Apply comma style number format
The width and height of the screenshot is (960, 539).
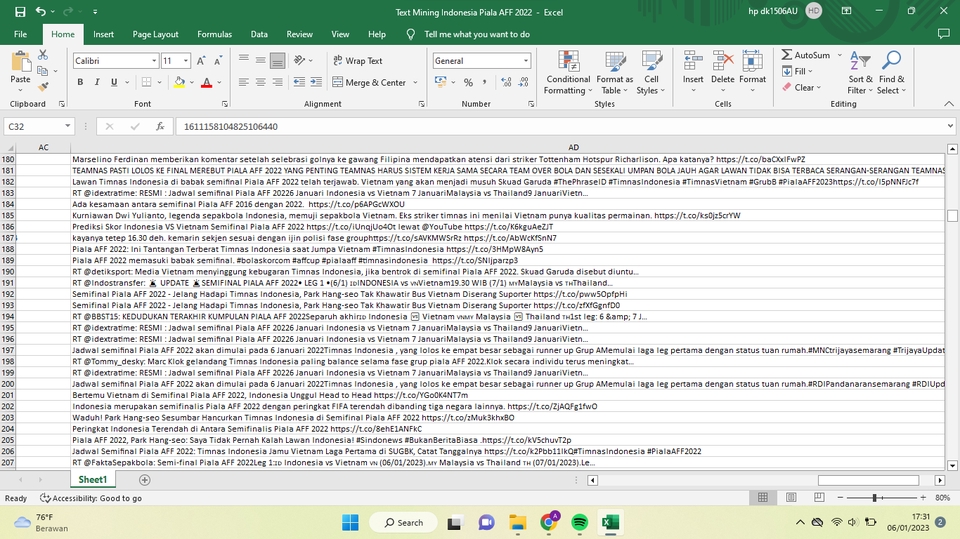tap(484, 82)
